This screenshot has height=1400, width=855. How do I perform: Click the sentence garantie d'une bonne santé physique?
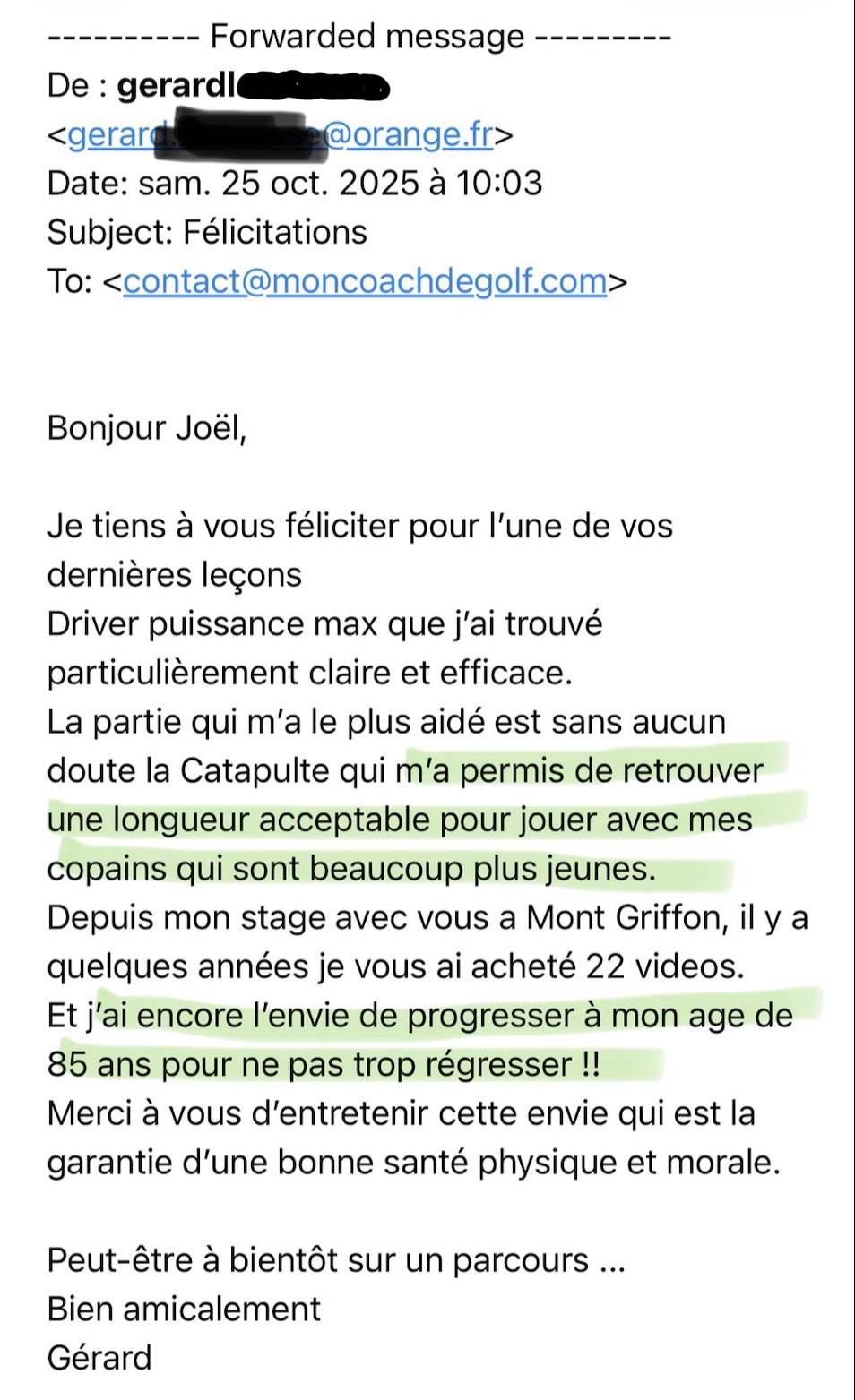pos(414,1163)
